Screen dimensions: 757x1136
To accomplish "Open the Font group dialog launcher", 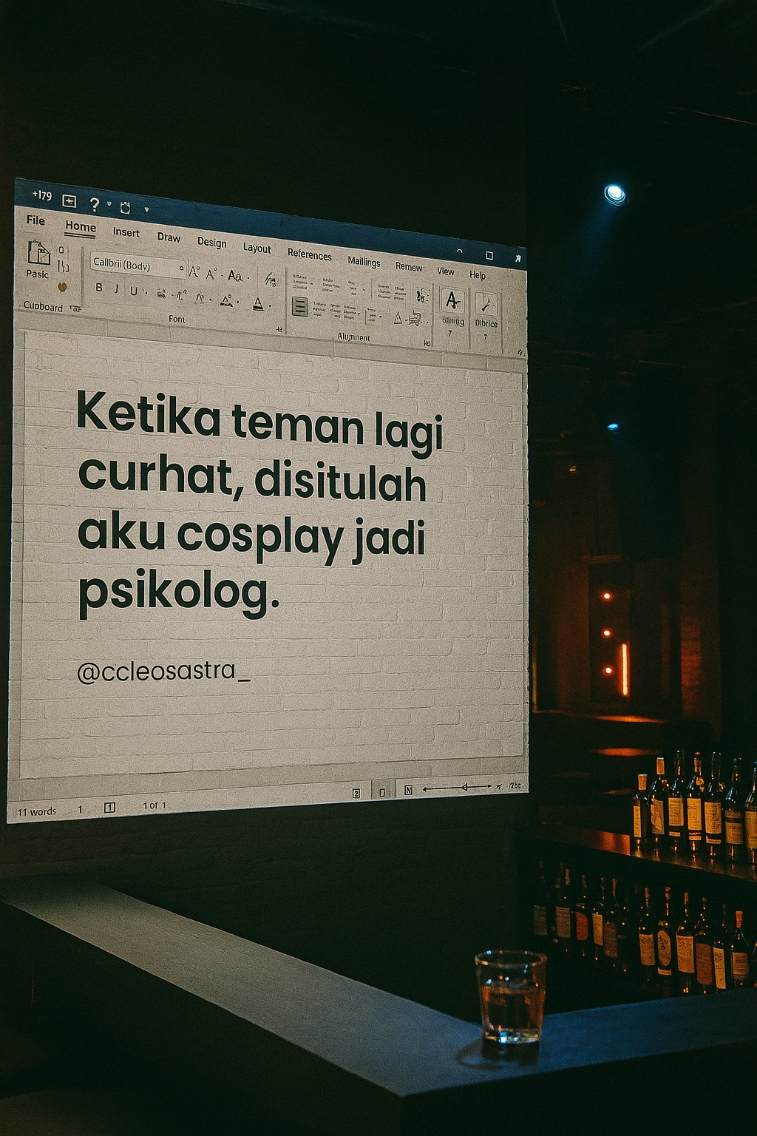I will click(279, 330).
